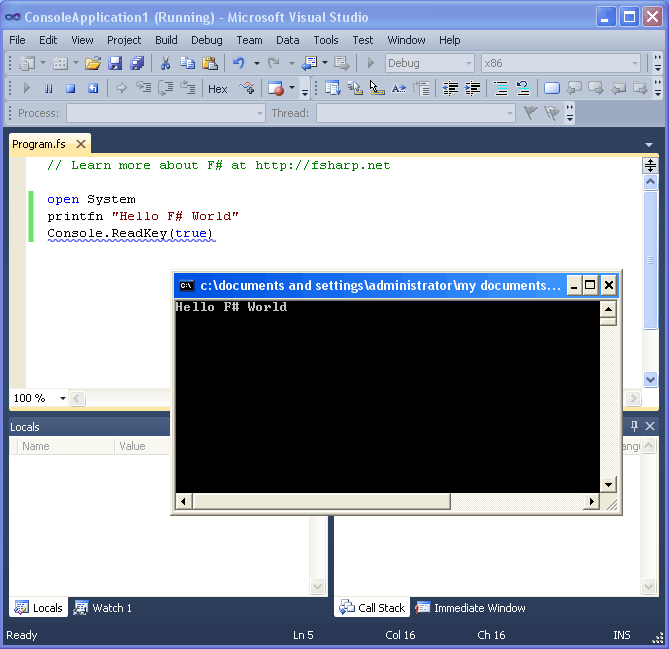Screen dimensions: 669x649
Task: Cut selection with the scissors icon
Action: (x=165, y=64)
